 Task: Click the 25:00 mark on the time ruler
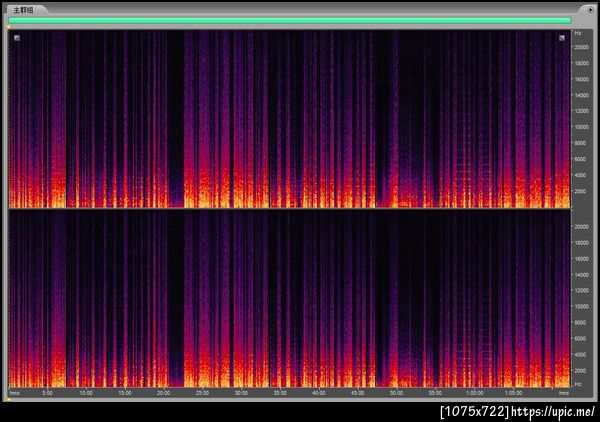coord(202,393)
